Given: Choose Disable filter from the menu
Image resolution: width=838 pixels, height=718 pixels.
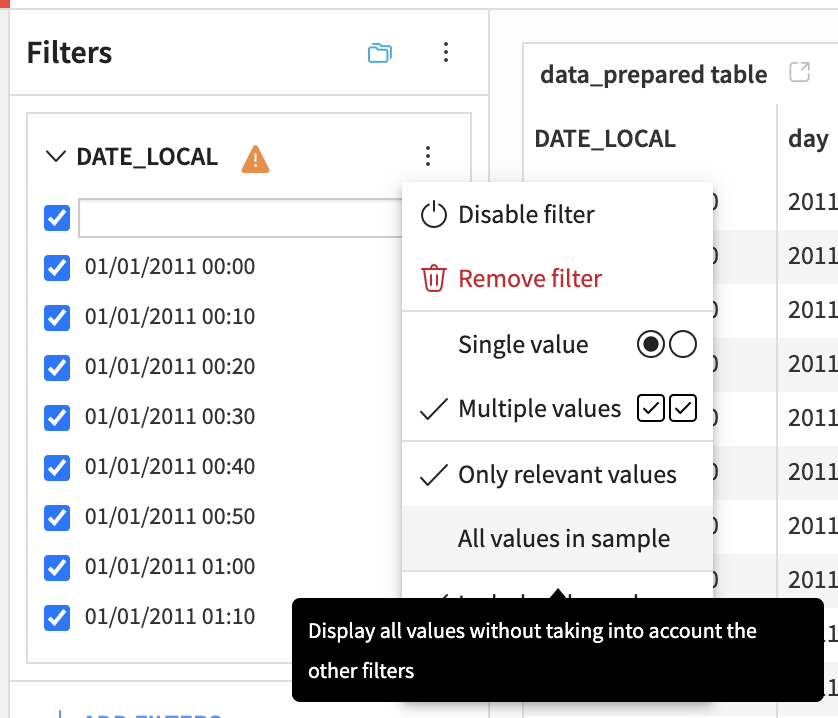Looking at the screenshot, I should coord(557,215).
